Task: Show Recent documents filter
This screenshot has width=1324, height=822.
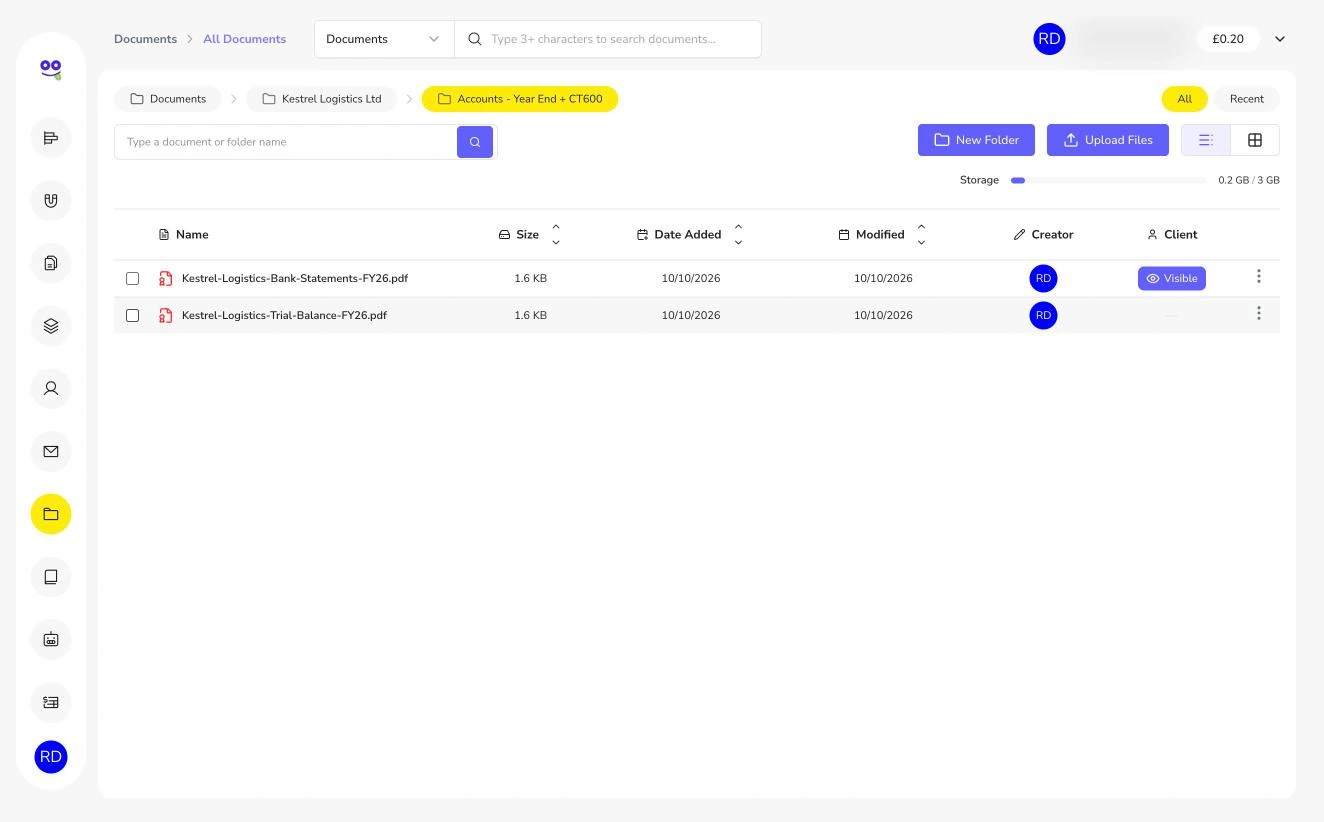Action: click(x=1247, y=99)
